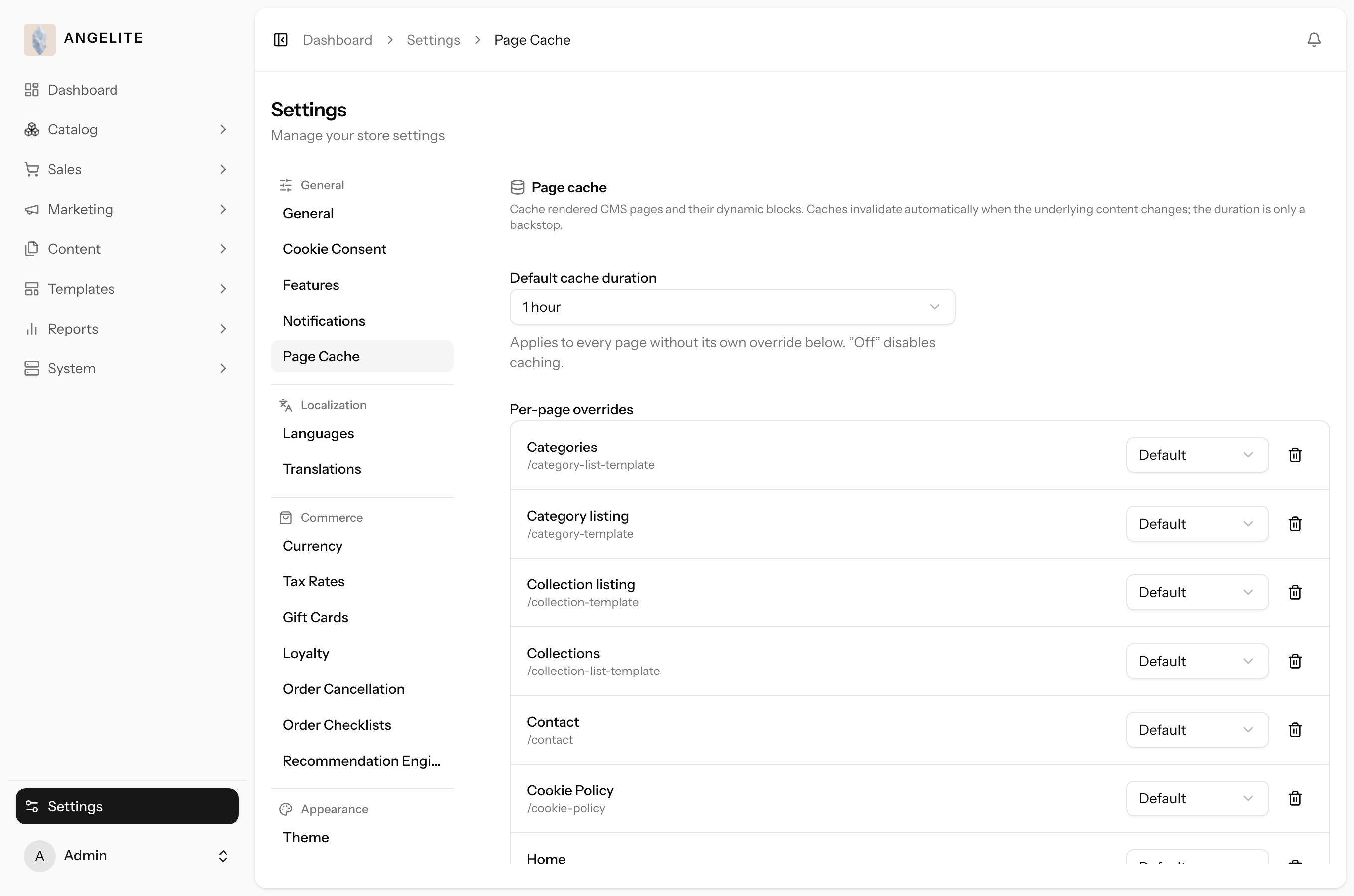Toggle the sidebar collapse icon
1354x896 pixels.
(x=281, y=40)
